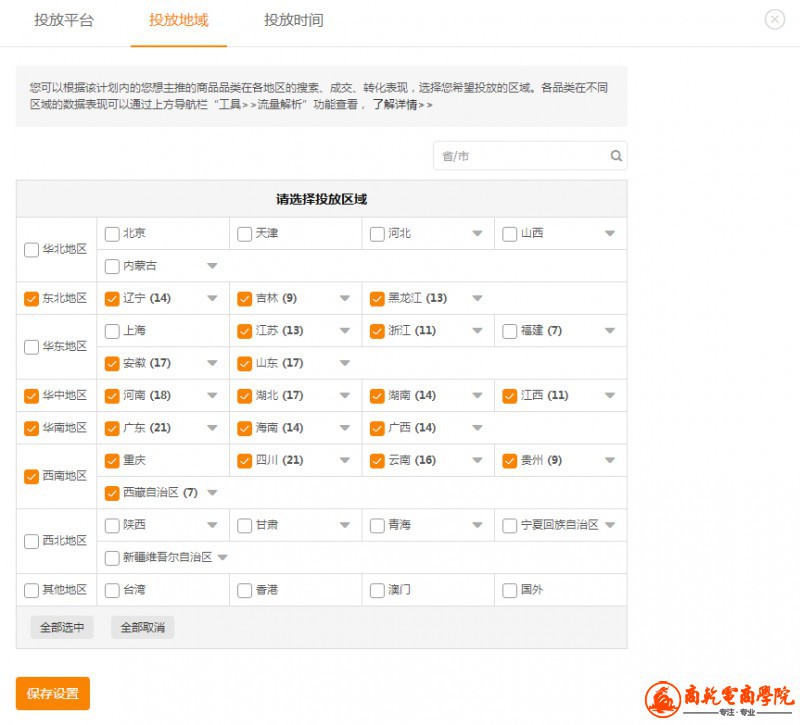Open the 内蒙古 city dropdown arrow
800x725 pixels.
(x=212, y=266)
